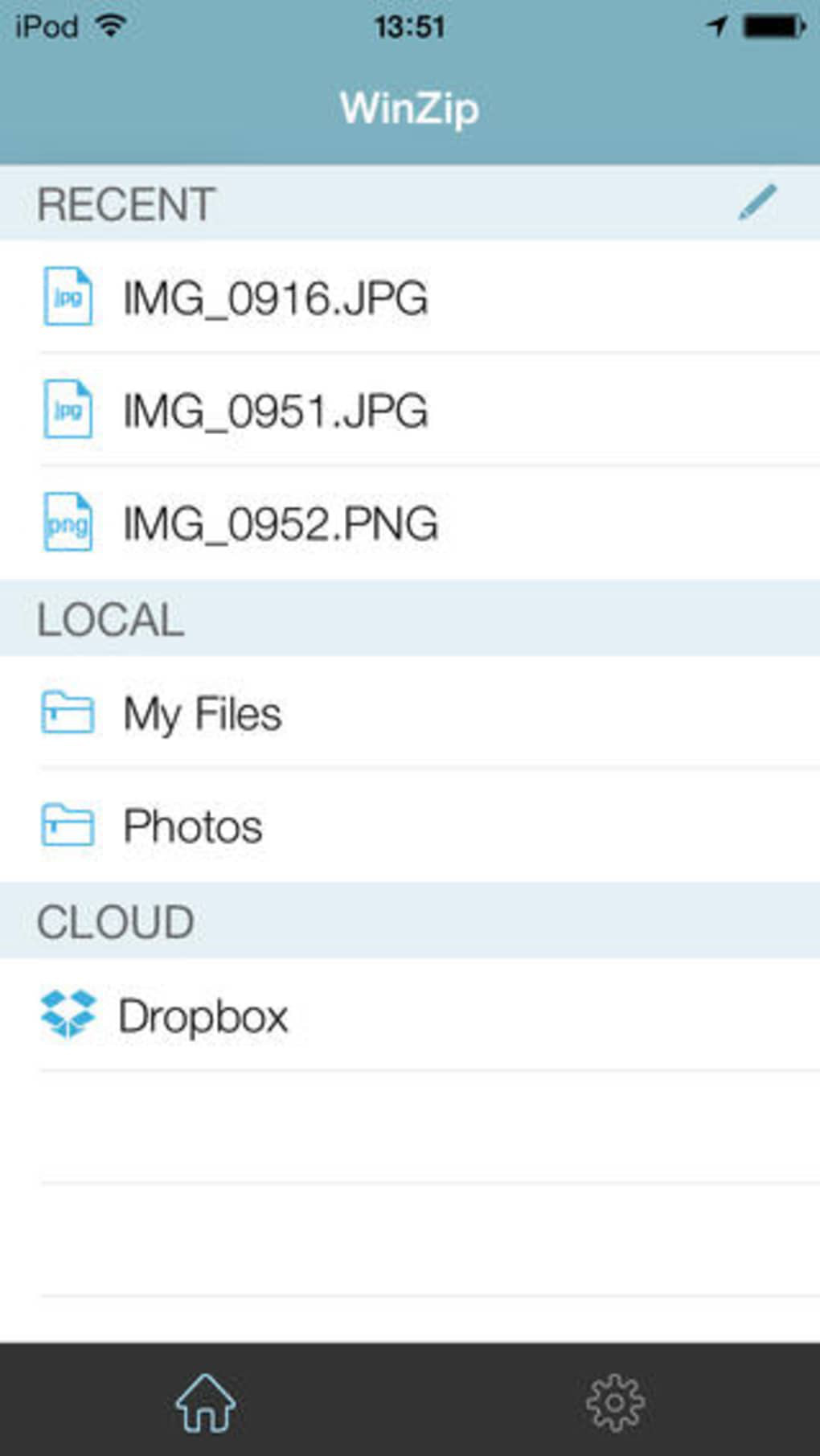Select the jpg icon next to IMG_0951.JPG

68,409
